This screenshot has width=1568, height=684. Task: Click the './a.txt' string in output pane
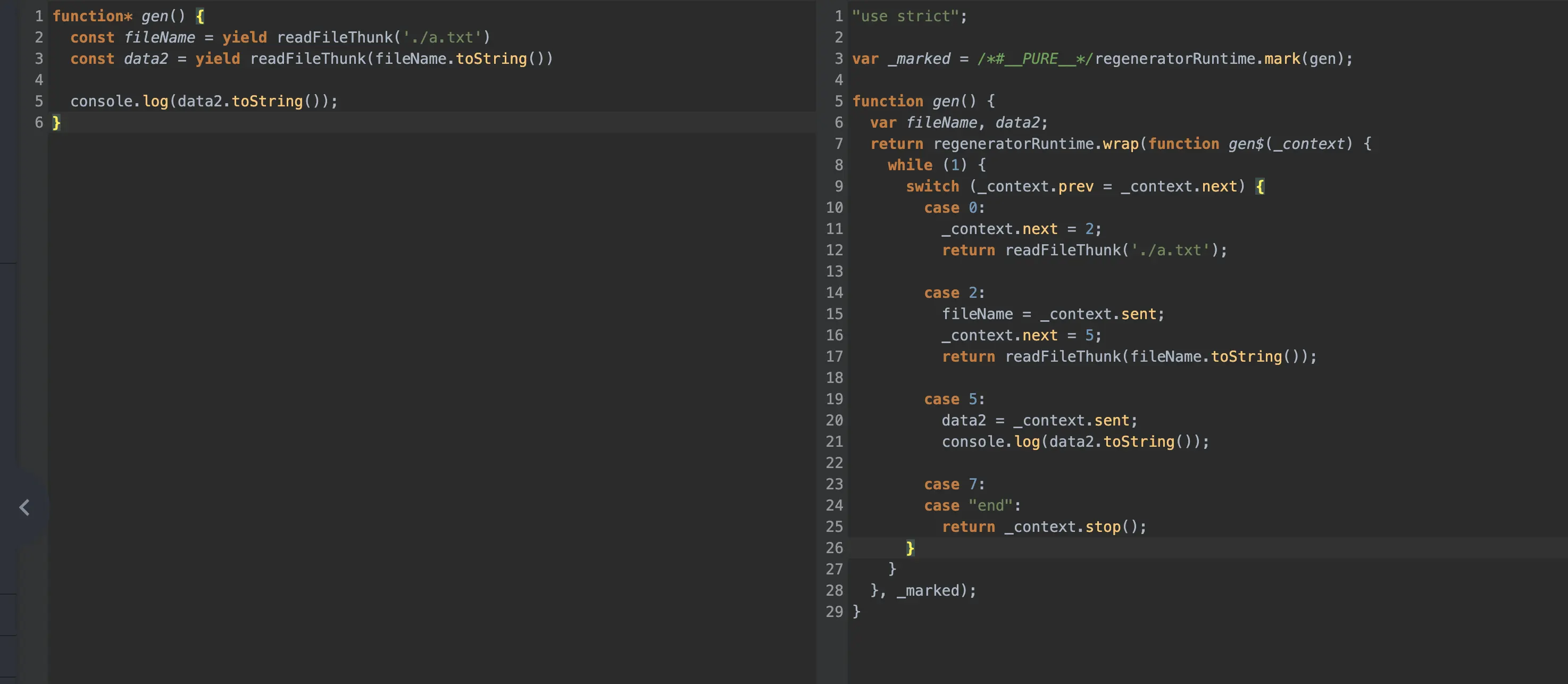pos(1169,250)
